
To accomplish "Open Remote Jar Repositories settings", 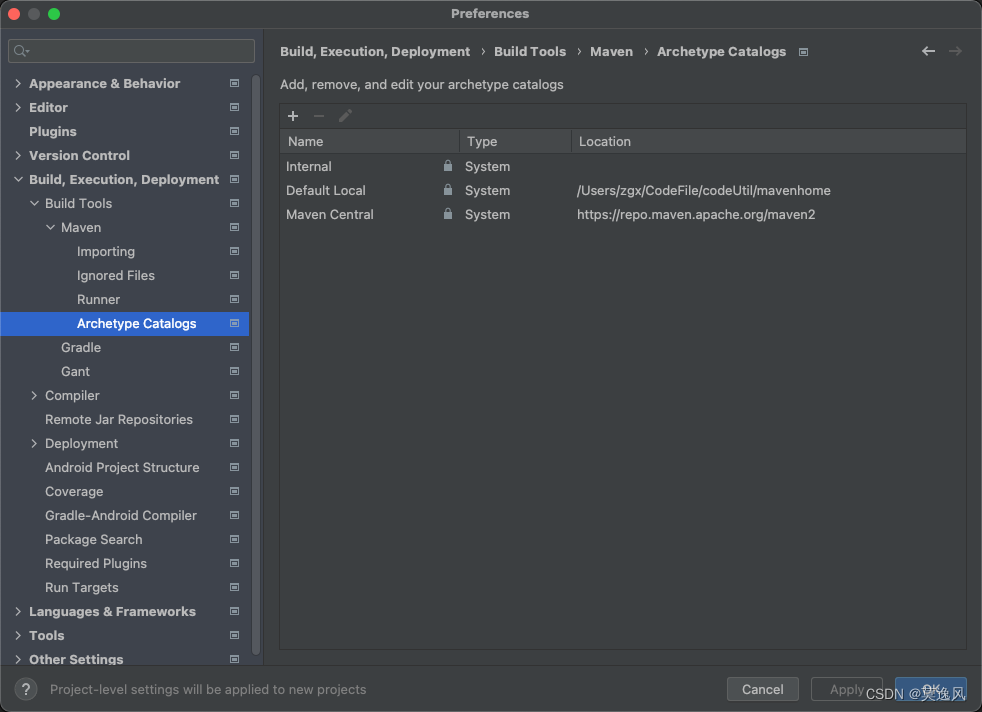I will [x=119, y=420].
